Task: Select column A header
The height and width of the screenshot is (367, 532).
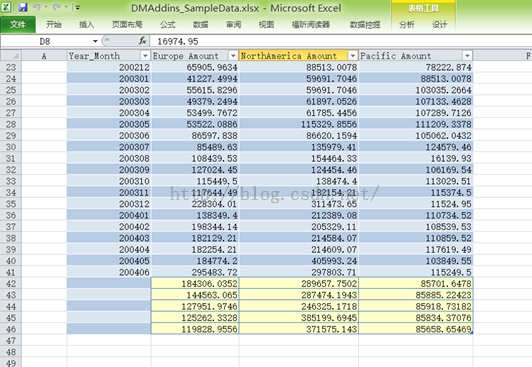Action: tap(44, 56)
